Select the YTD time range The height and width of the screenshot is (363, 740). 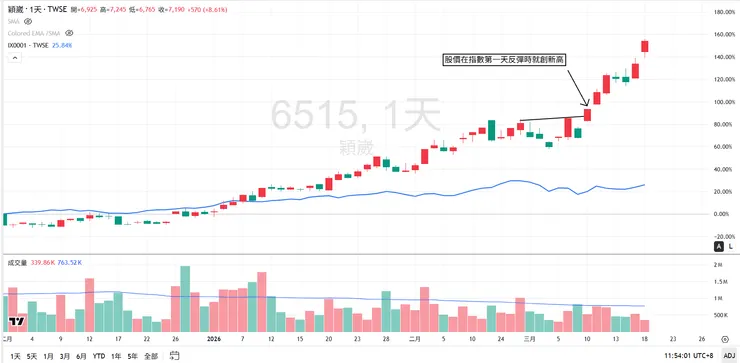point(99,355)
